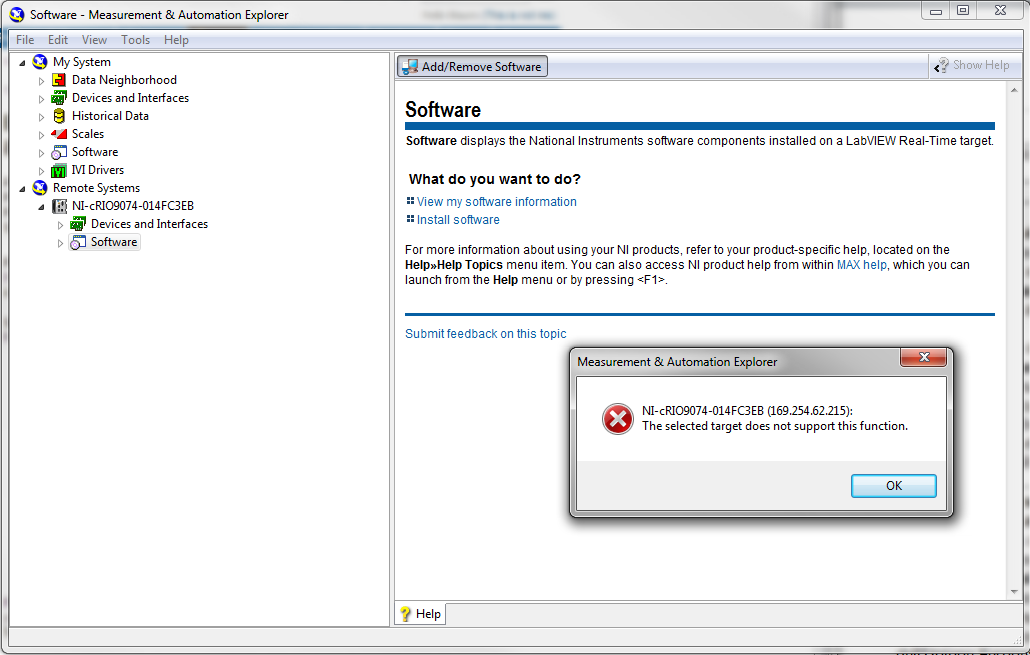Select Remote Systems tree item
Image resolution: width=1030 pixels, height=655 pixels.
(97, 188)
